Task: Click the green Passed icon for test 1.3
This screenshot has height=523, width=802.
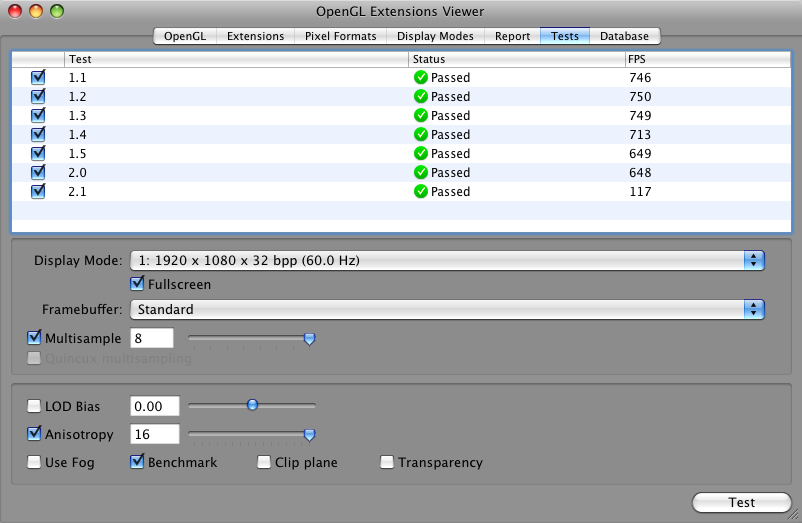Action: click(x=420, y=116)
